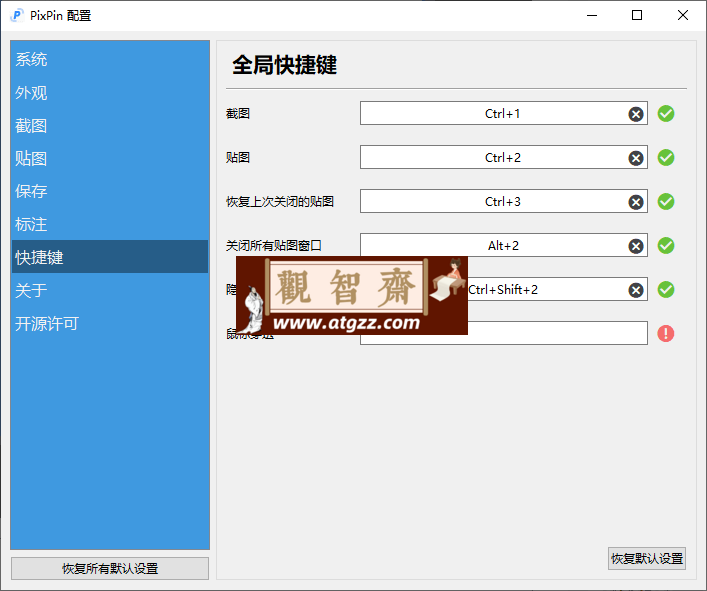The image size is (707, 591).
Task: Edit the Alt+2 shortcut field
Action: coord(504,245)
